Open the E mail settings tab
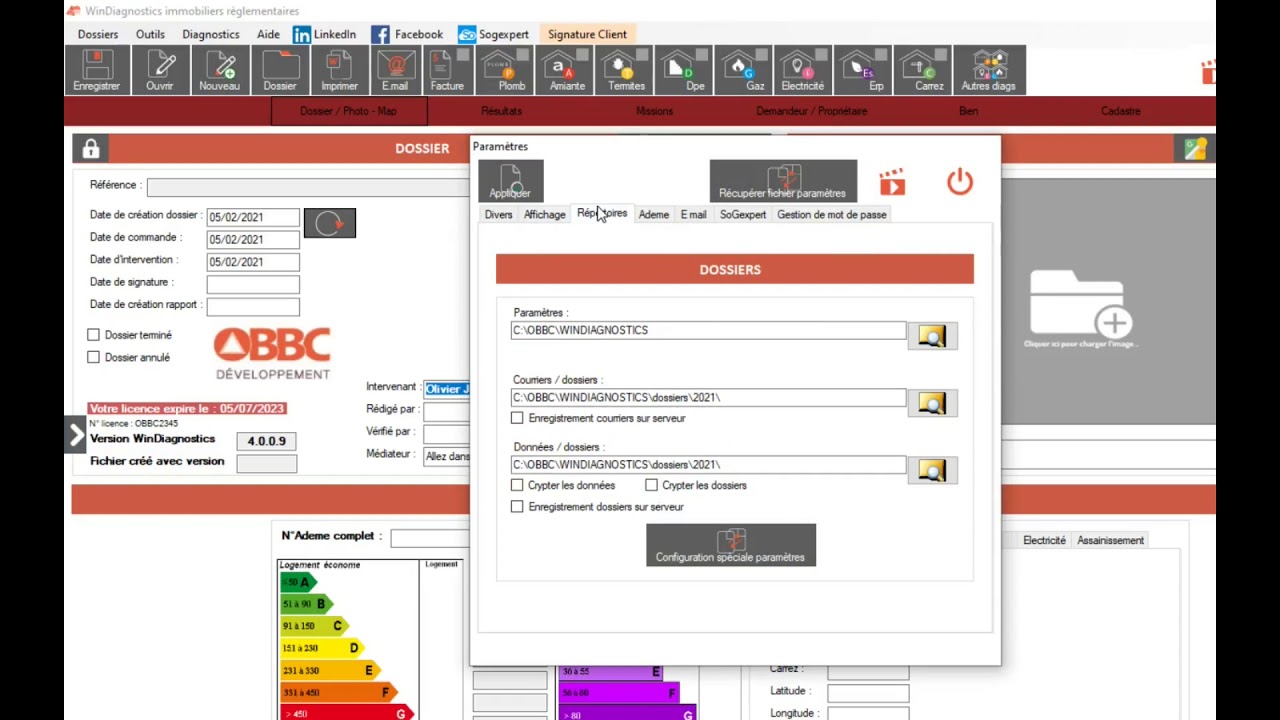This screenshot has height=720, width=1280. tap(693, 214)
